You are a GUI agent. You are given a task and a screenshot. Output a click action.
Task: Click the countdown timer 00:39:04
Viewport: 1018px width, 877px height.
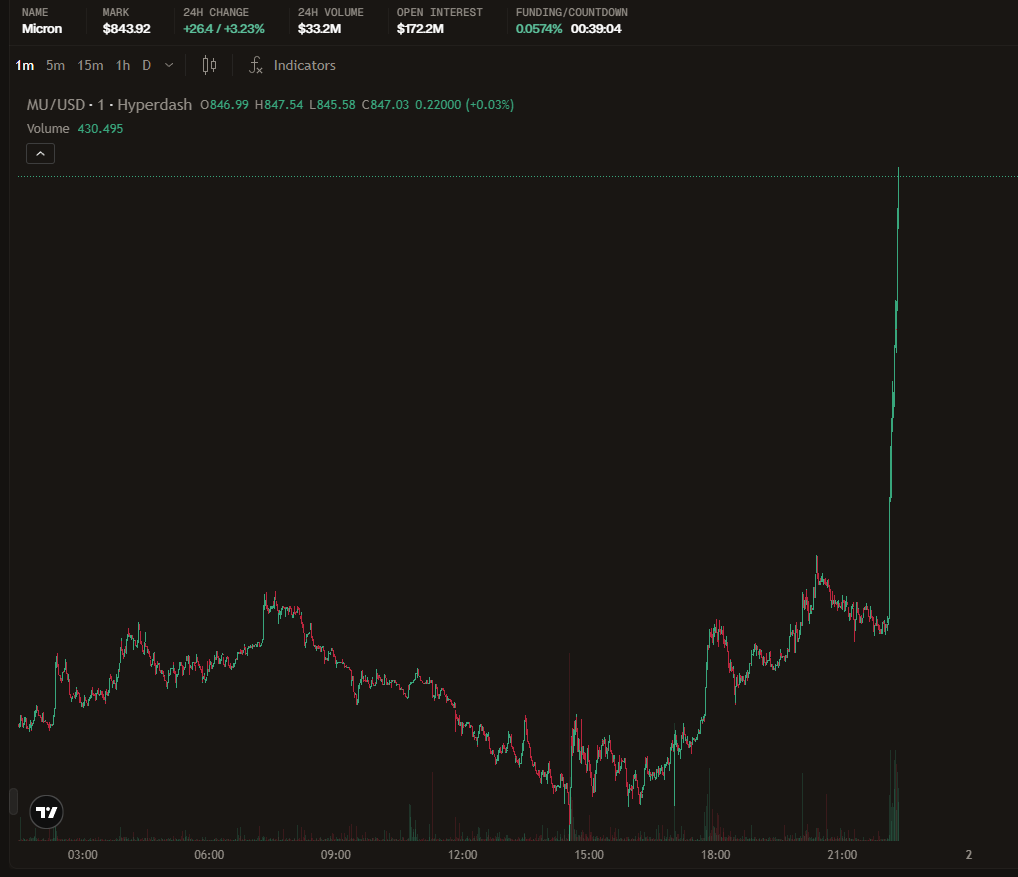coord(596,29)
